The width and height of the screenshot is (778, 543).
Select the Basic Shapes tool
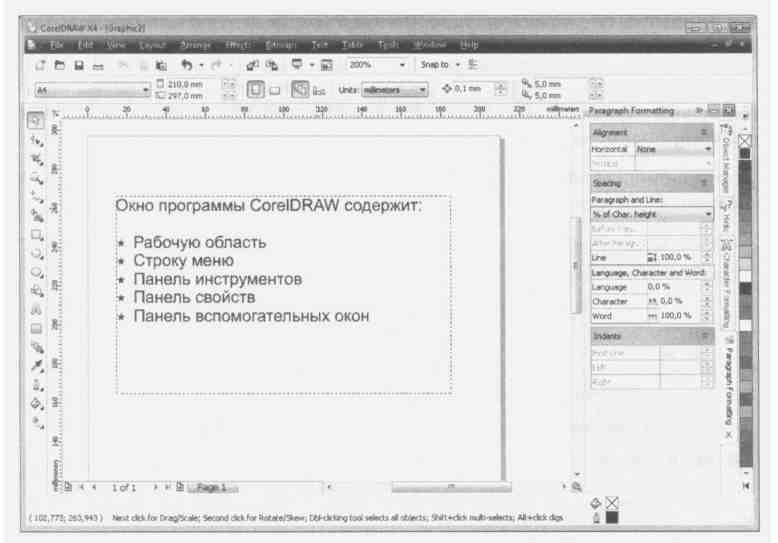pos(36,291)
